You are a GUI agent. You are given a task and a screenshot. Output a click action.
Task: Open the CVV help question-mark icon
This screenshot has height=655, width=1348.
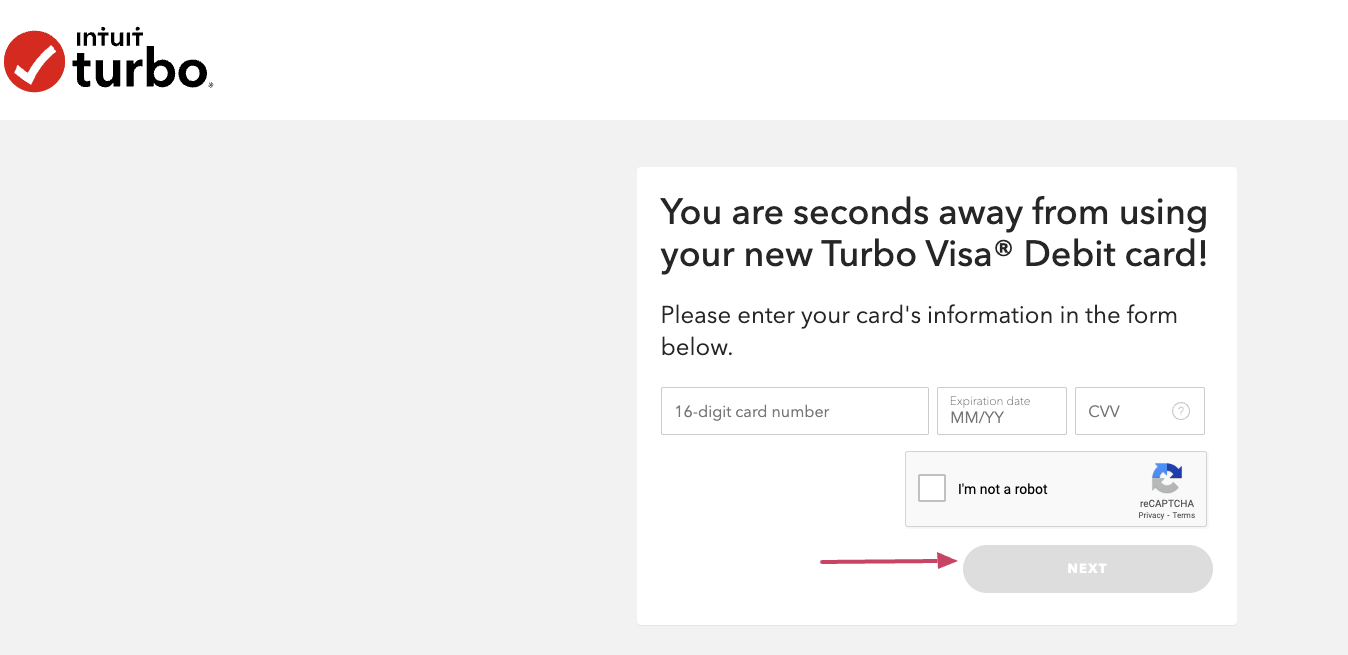coord(1180,410)
